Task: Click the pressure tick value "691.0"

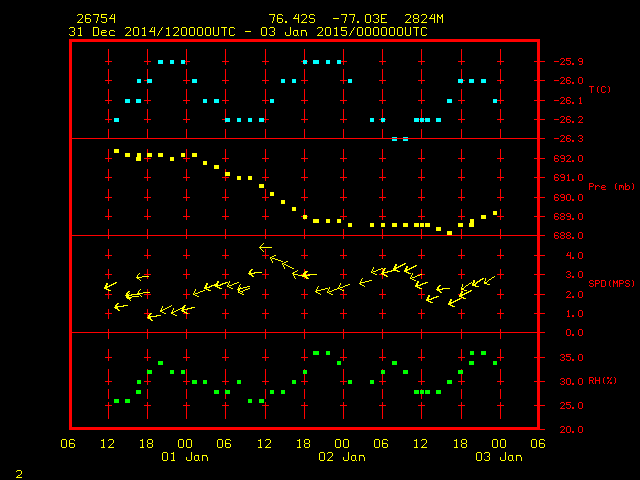Action: [568, 178]
